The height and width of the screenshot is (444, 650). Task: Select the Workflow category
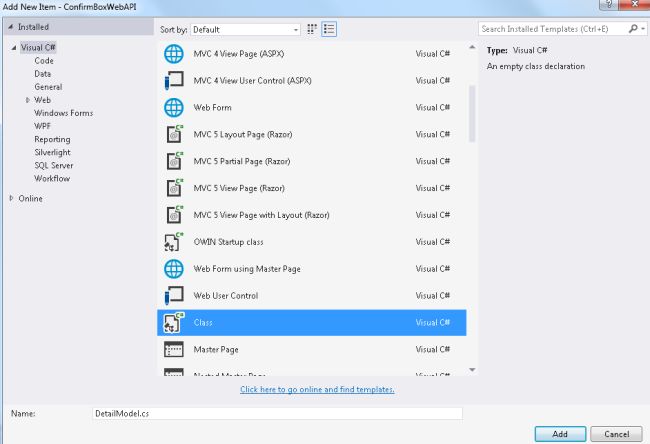[52, 178]
